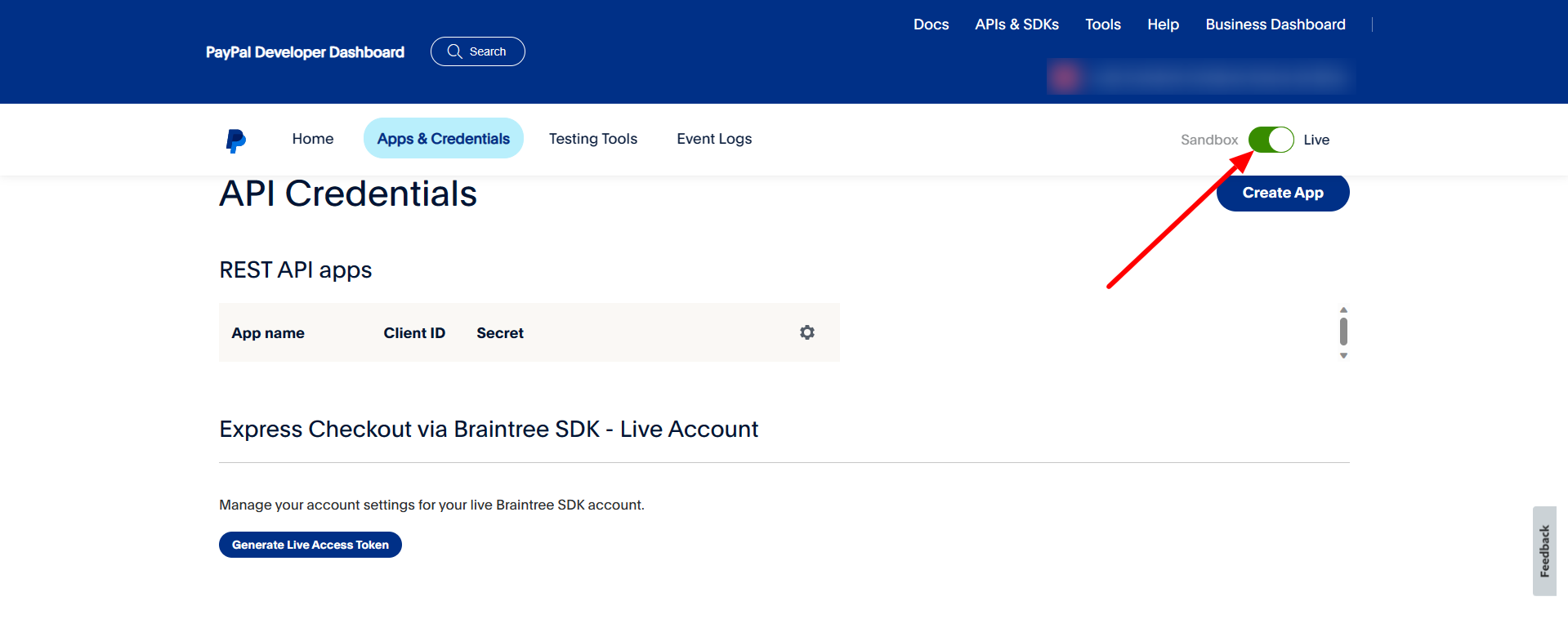Screen dimensions: 1568x619
Task: Click the App name column header
Action: (268, 333)
